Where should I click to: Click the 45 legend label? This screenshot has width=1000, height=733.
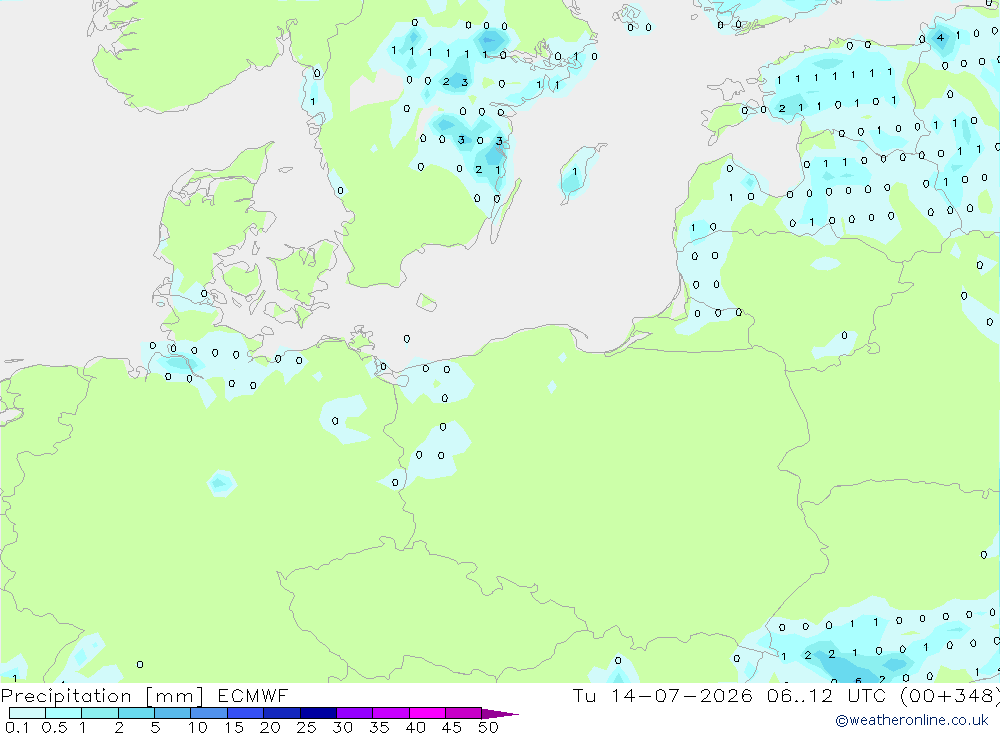452,727
